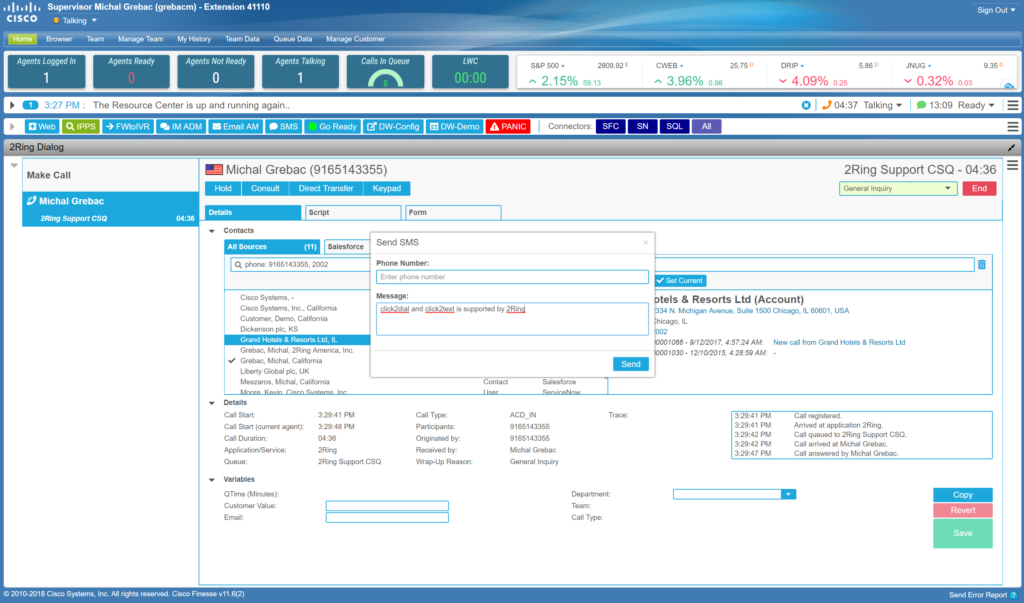Viewport: 1024px width, 603px height.
Task: Click the Send button in Send SMS
Action: [x=630, y=364]
